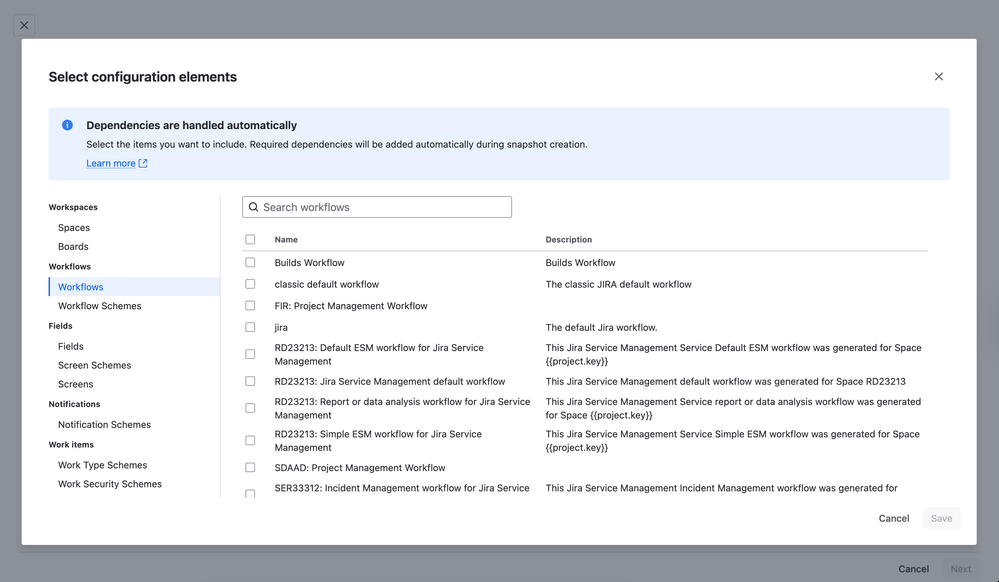Click 'The default Jira workflow.' description
Viewport: 999px width, 582px height.
click(601, 328)
